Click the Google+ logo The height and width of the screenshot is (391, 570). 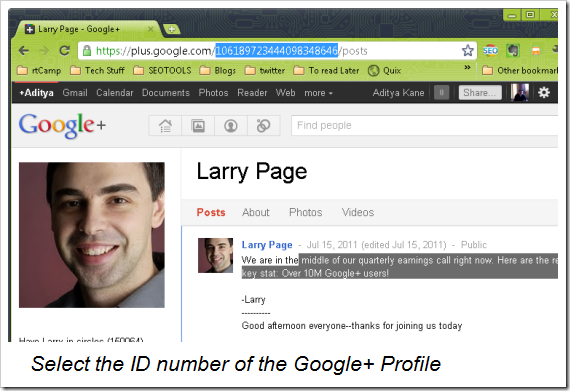pyautogui.click(x=62, y=125)
